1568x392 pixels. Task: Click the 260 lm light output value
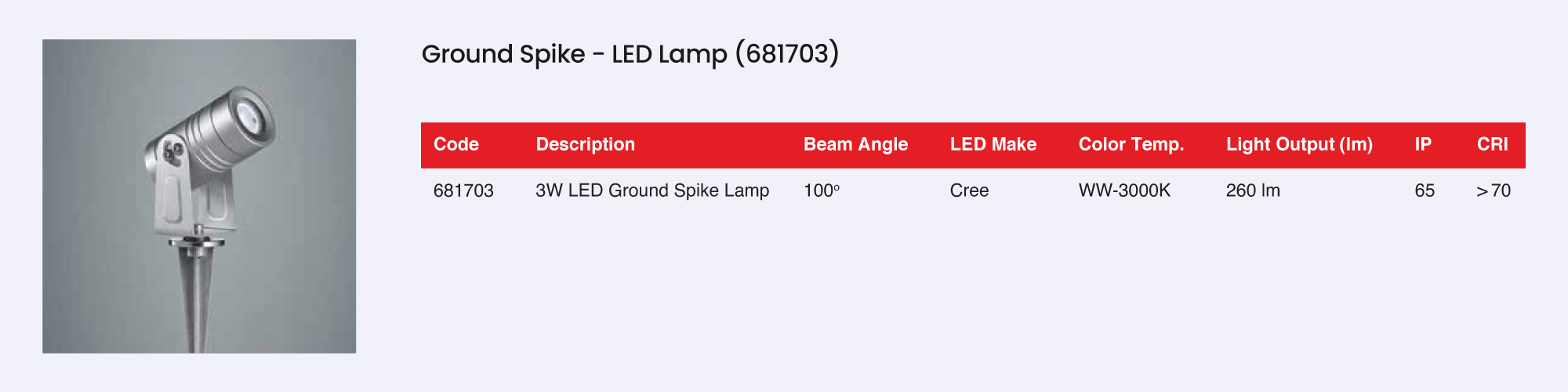[1253, 191]
